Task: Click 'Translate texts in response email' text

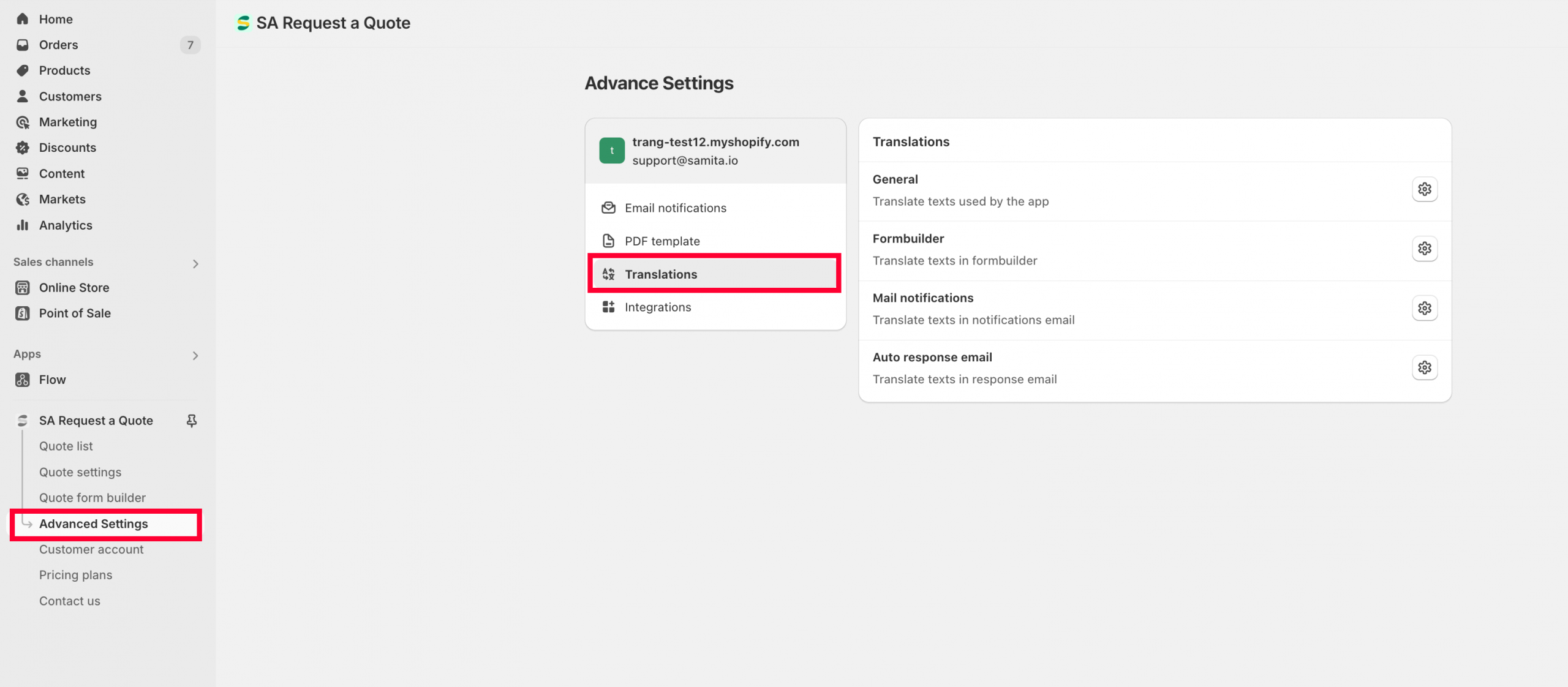Action: 965,380
